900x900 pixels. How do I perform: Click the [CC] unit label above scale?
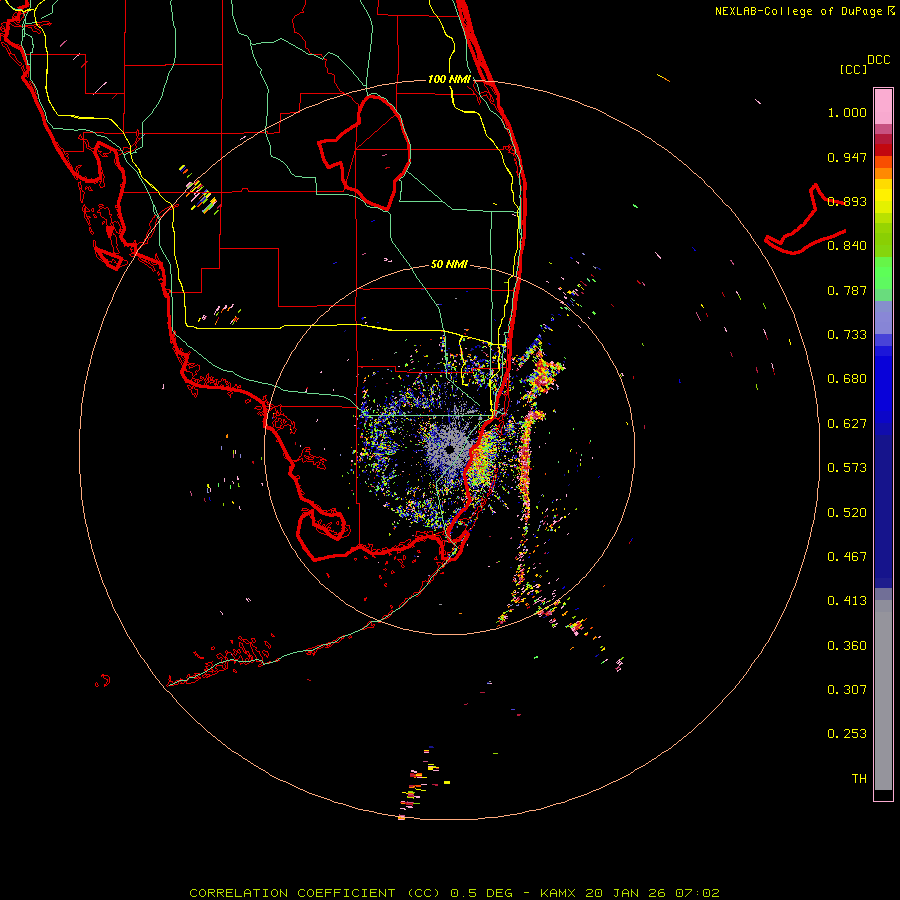pos(854,69)
